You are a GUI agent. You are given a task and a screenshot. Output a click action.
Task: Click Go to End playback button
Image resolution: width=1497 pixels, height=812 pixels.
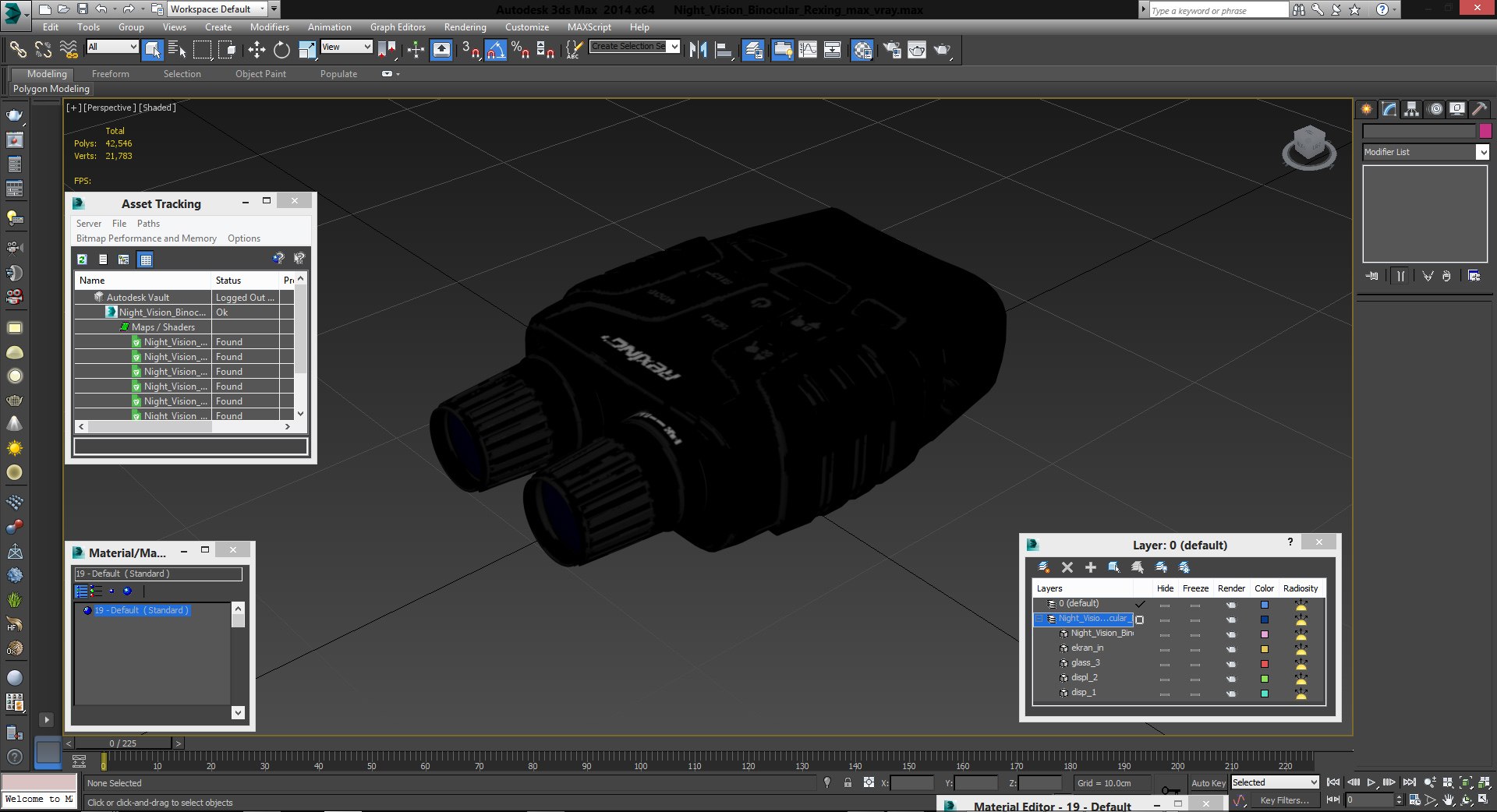coord(1409,782)
